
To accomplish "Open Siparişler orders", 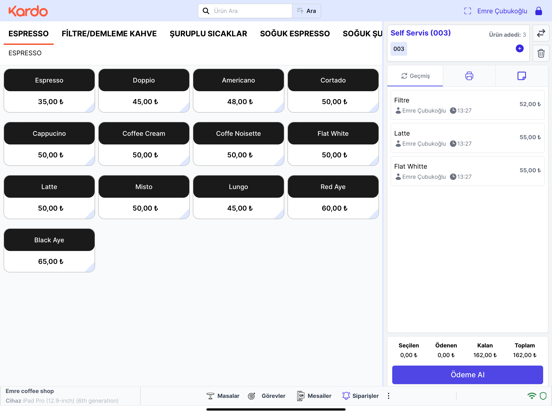I will (x=360, y=396).
